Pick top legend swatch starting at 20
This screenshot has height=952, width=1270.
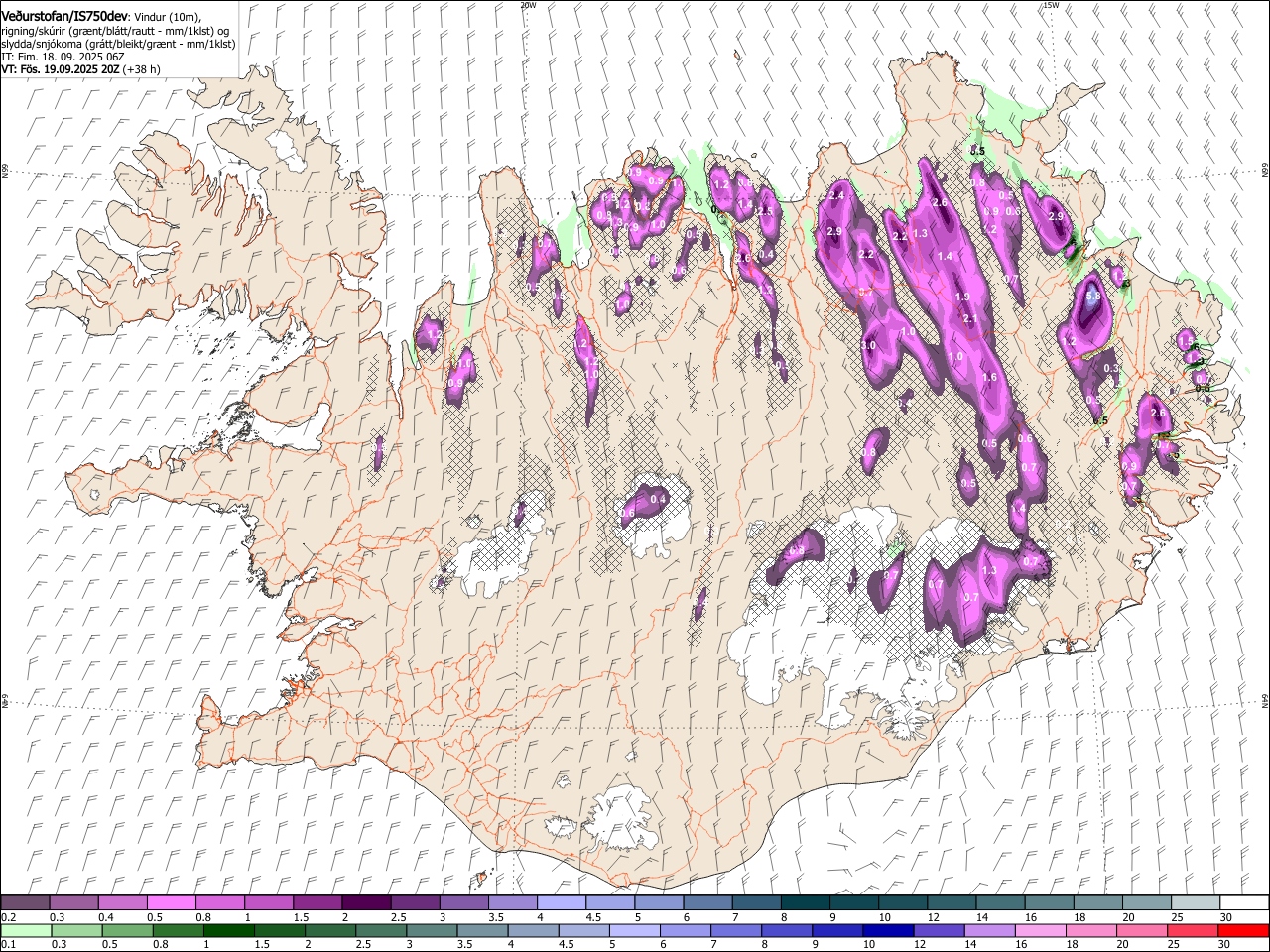pyautogui.click(x=1146, y=902)
